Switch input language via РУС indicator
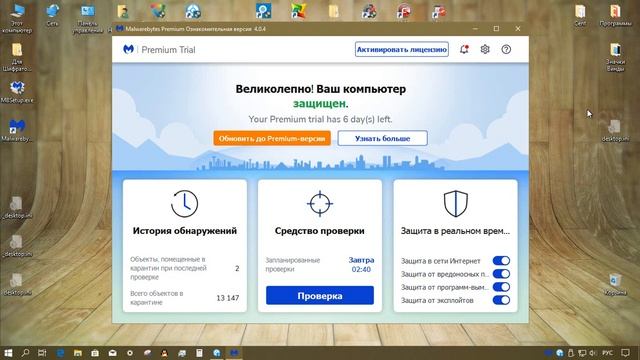Viewport: 640px width, 360px height. pos(608,353)
